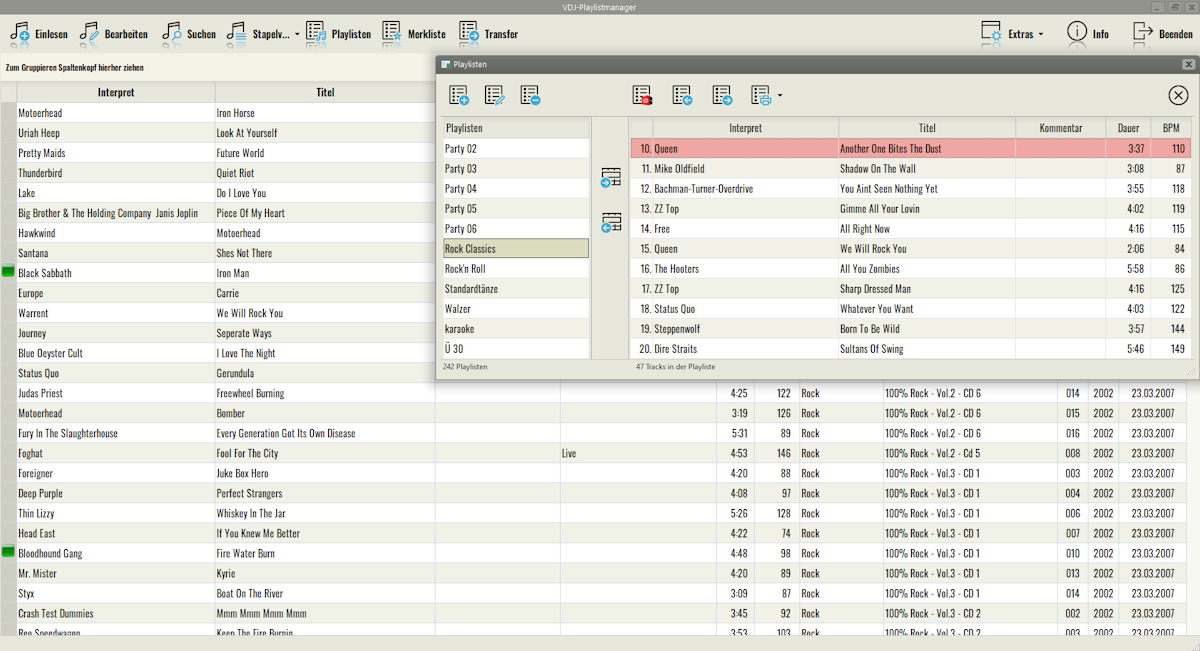Viewport: 1200px width, 651px height.
Task: Open the Einlesen import tool
Action: tap(39, 34)
